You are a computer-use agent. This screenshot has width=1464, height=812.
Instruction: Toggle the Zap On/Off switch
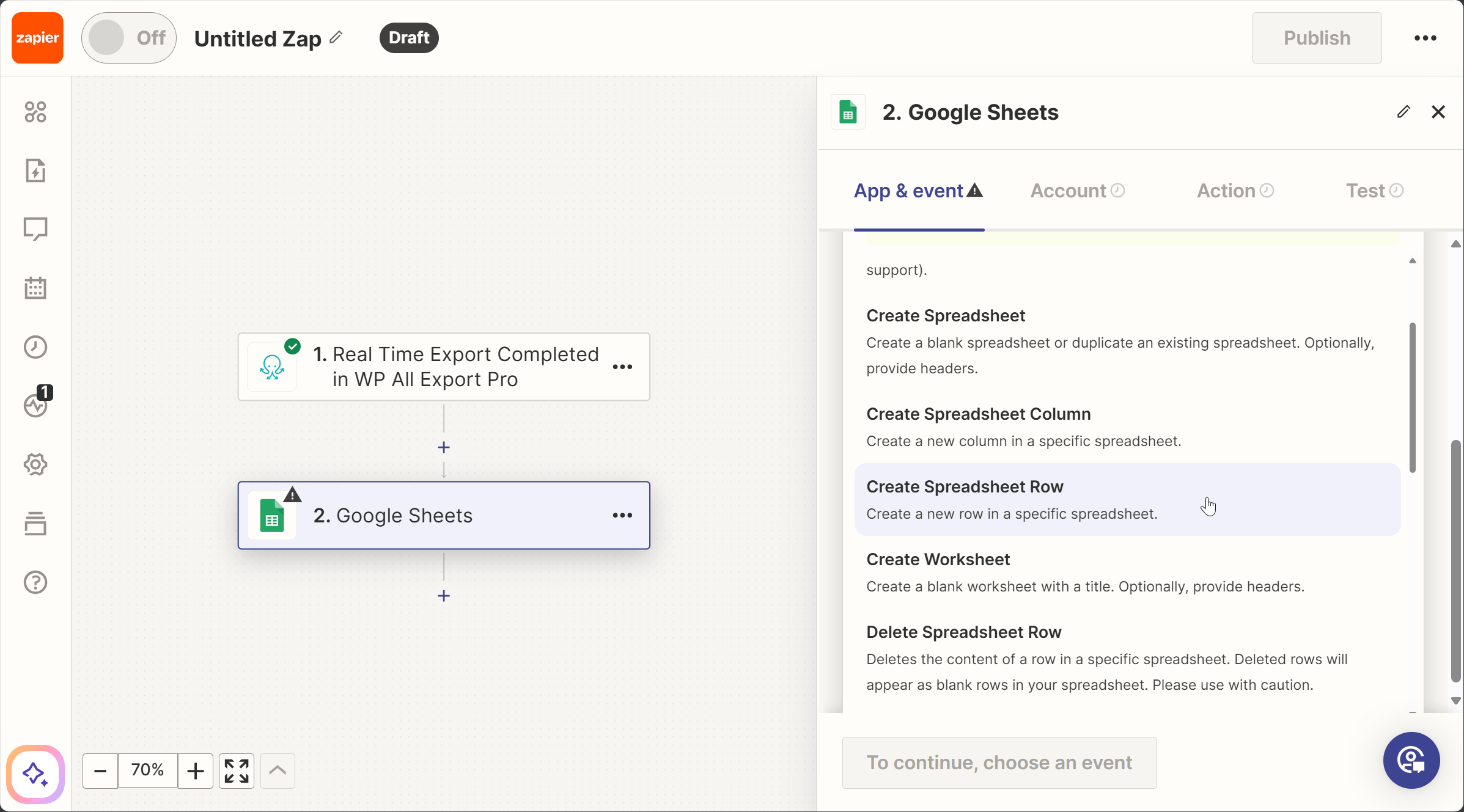(128, 38)
